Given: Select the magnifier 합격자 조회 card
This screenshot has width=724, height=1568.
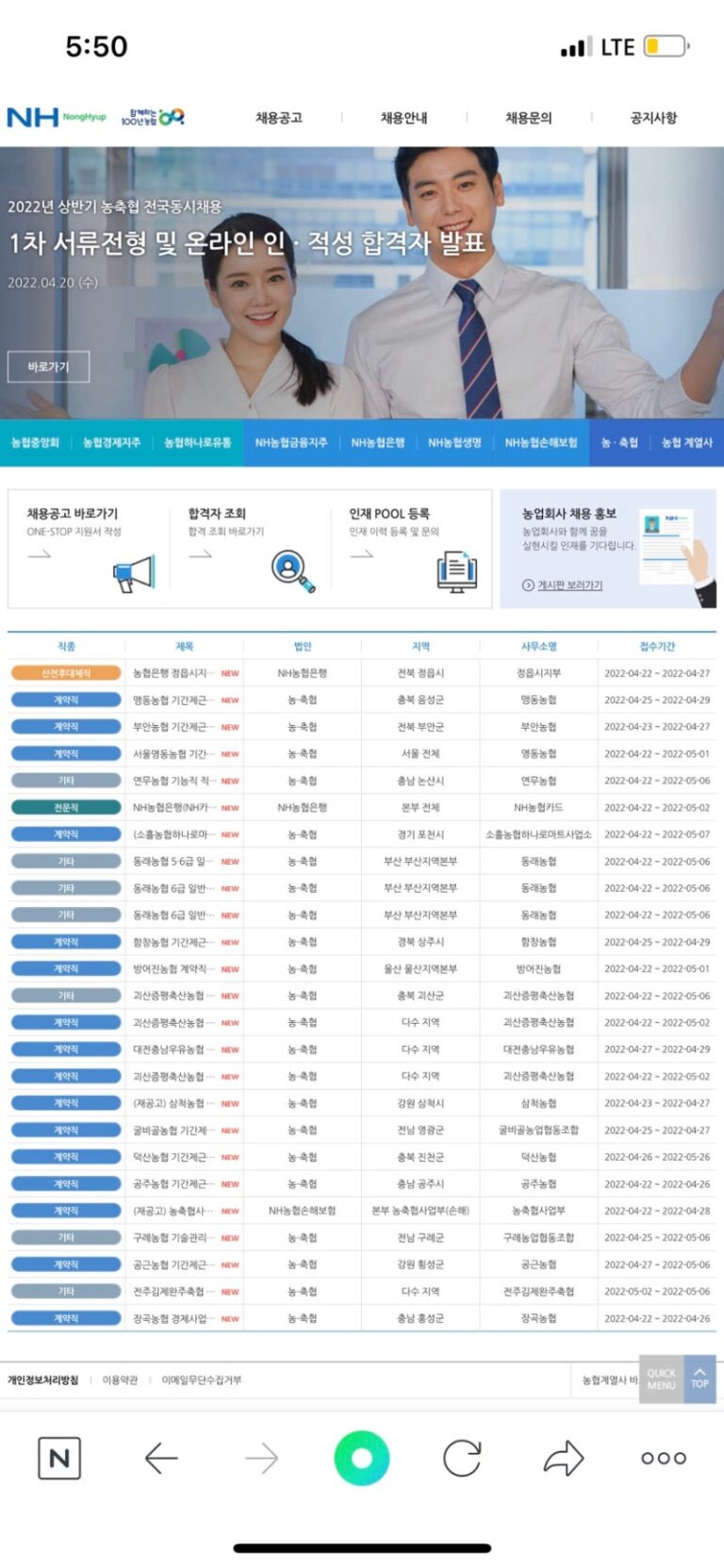Looking at the screenshot, I should [x=250, y=549].
